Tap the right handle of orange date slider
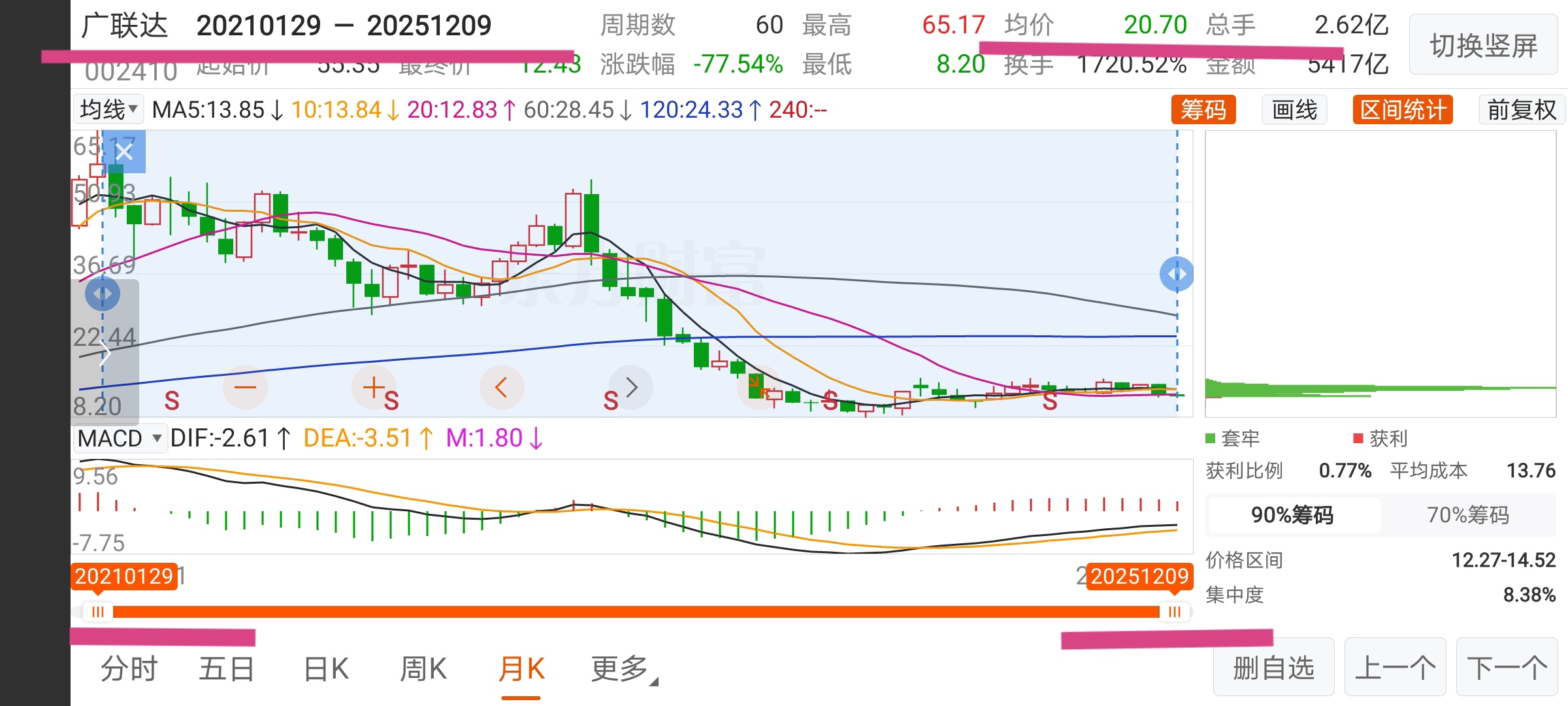This screenshot has height=706, width=1568. pyautogui.click(x=1174, y=612)
